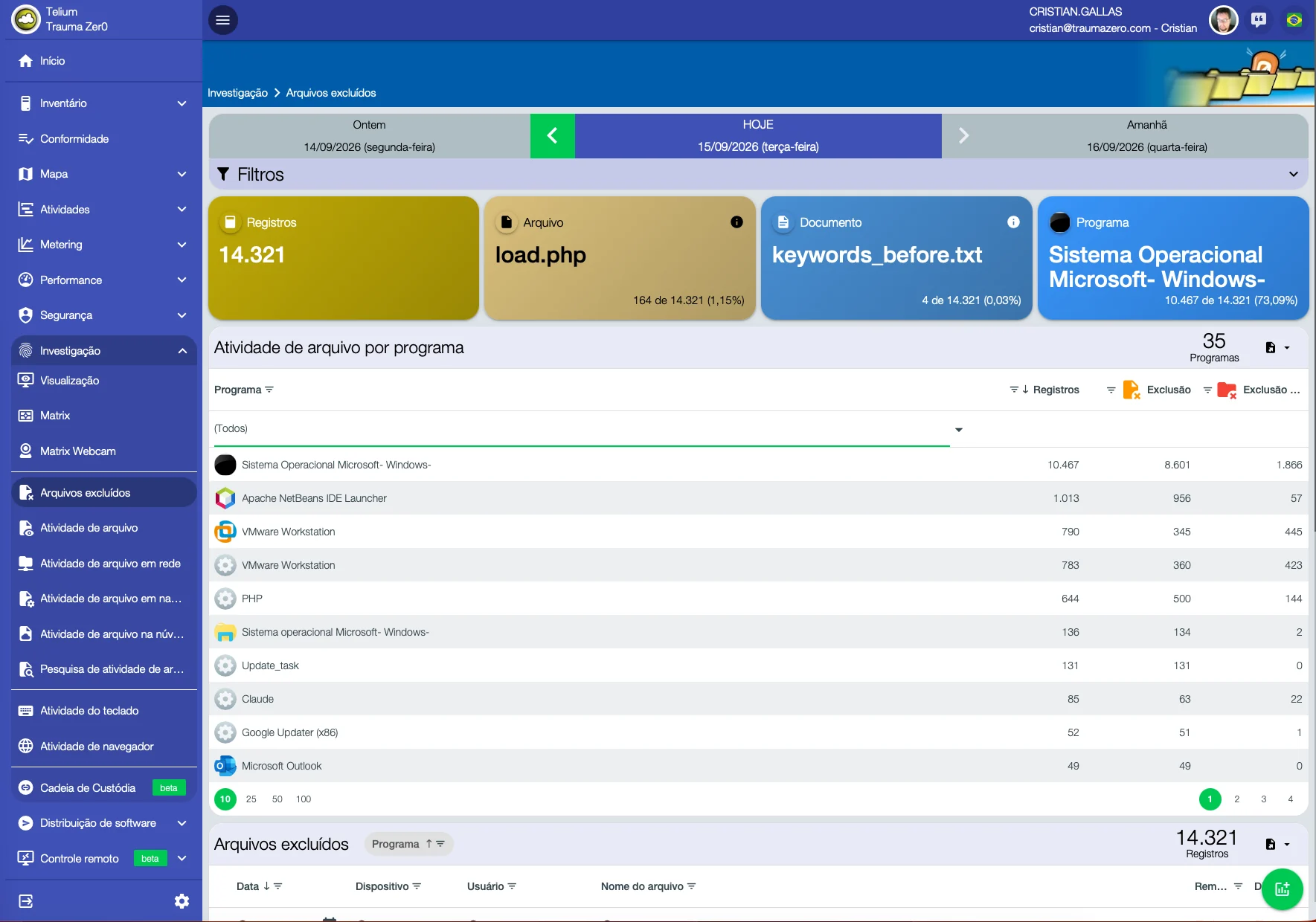Open Pesquisa de atividade de arquivo
This screenshot has width=1316, height=922.
coord(104,669)
